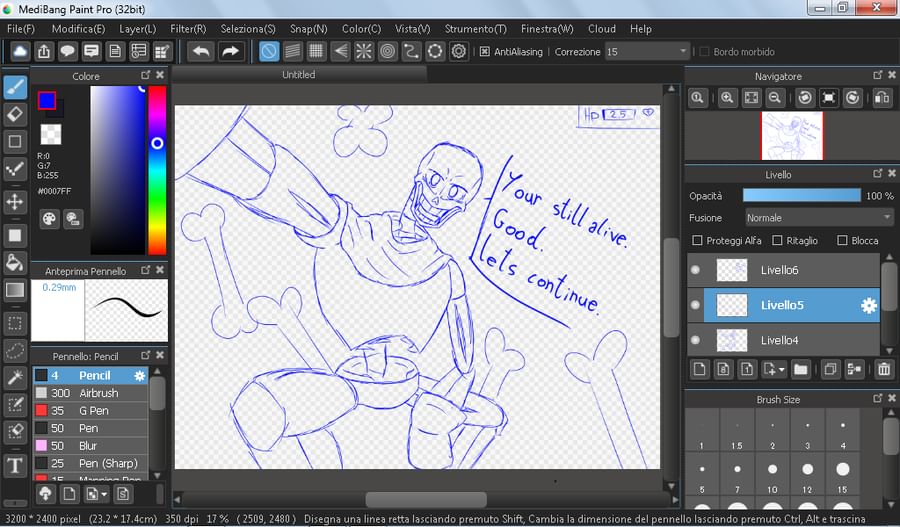The width and height of the screenshot is (900, 527).
Task: Enable curve snap guide
Action: point(412,52)
